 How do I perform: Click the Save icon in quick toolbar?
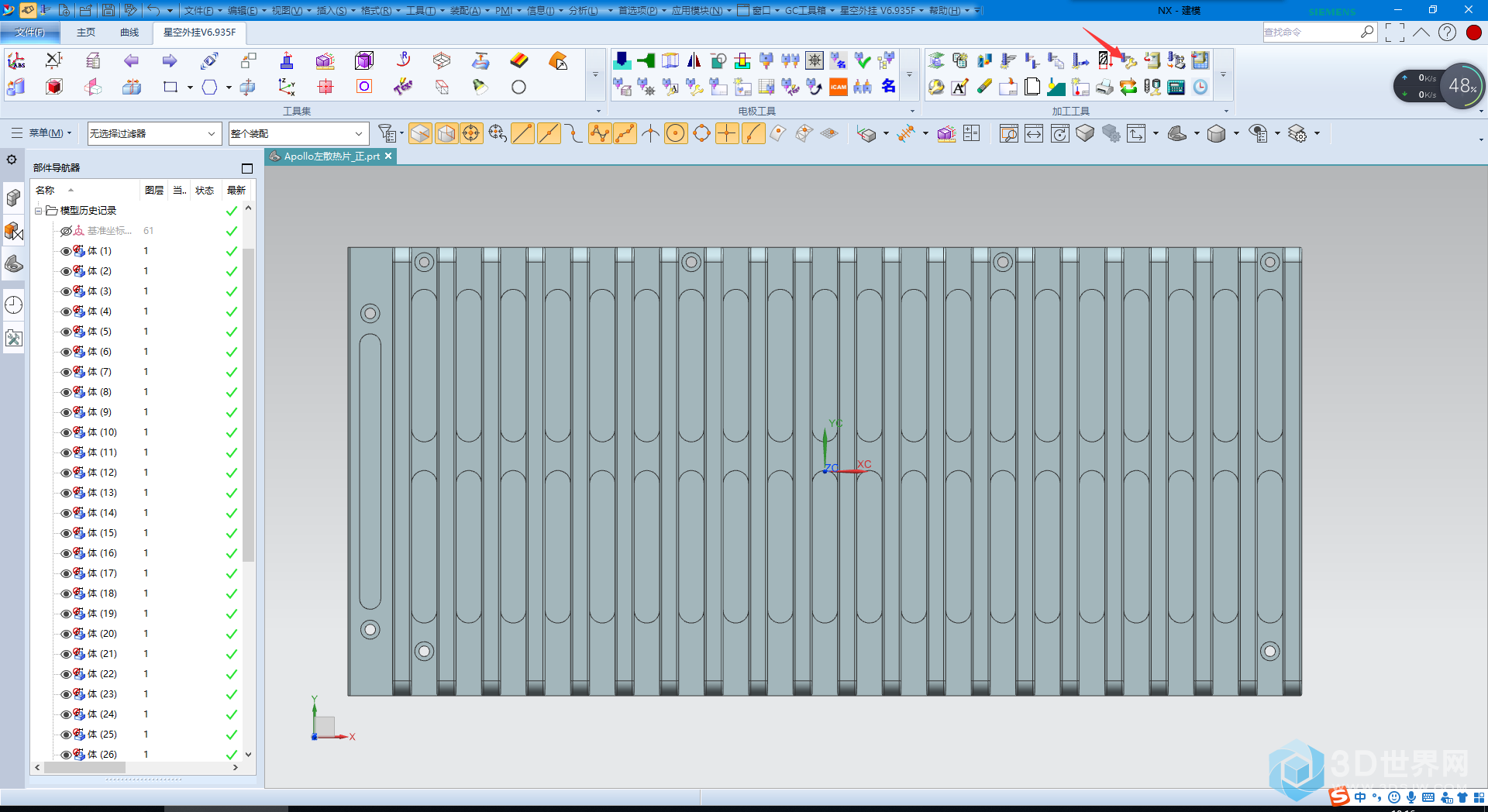click(x=108, y=10)
